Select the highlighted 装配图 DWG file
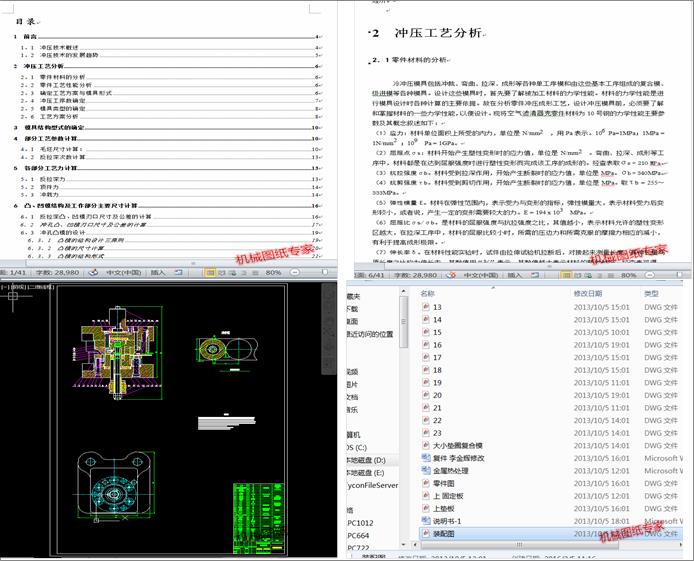694x561 pixels. tap(550, 534)
